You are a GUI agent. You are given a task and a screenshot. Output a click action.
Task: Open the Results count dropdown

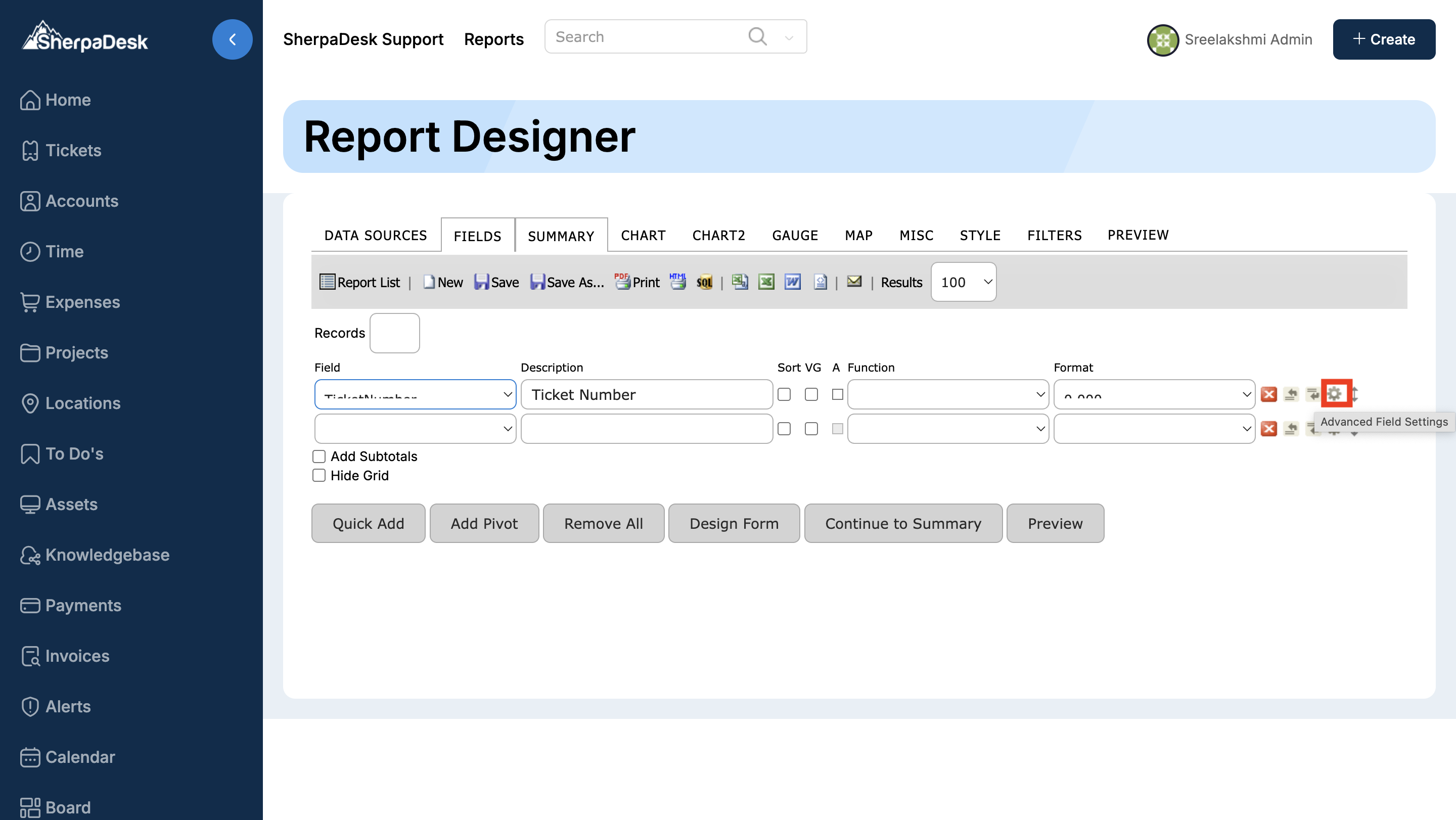coord(963,282)
